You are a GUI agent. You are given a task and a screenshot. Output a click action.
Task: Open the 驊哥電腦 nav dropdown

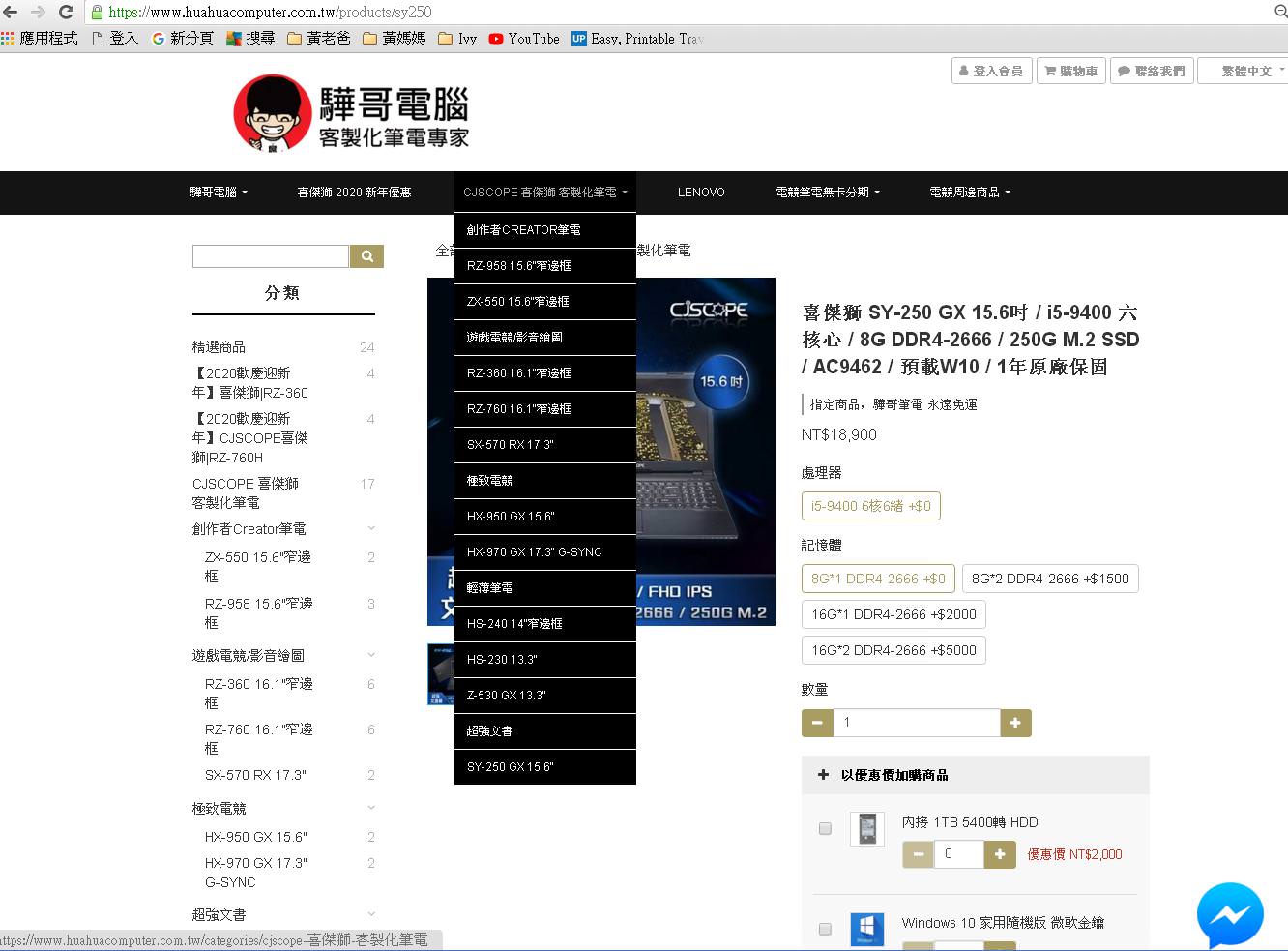[x=219, y=193]
